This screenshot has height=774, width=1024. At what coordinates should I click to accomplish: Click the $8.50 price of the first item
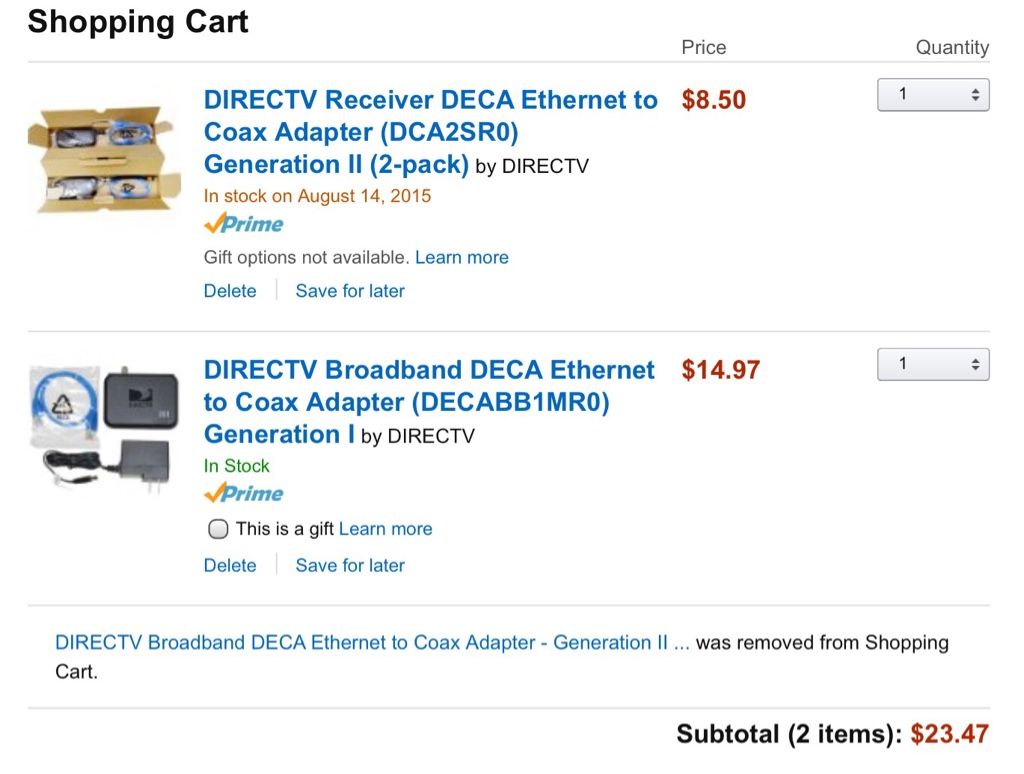(713, 100)
